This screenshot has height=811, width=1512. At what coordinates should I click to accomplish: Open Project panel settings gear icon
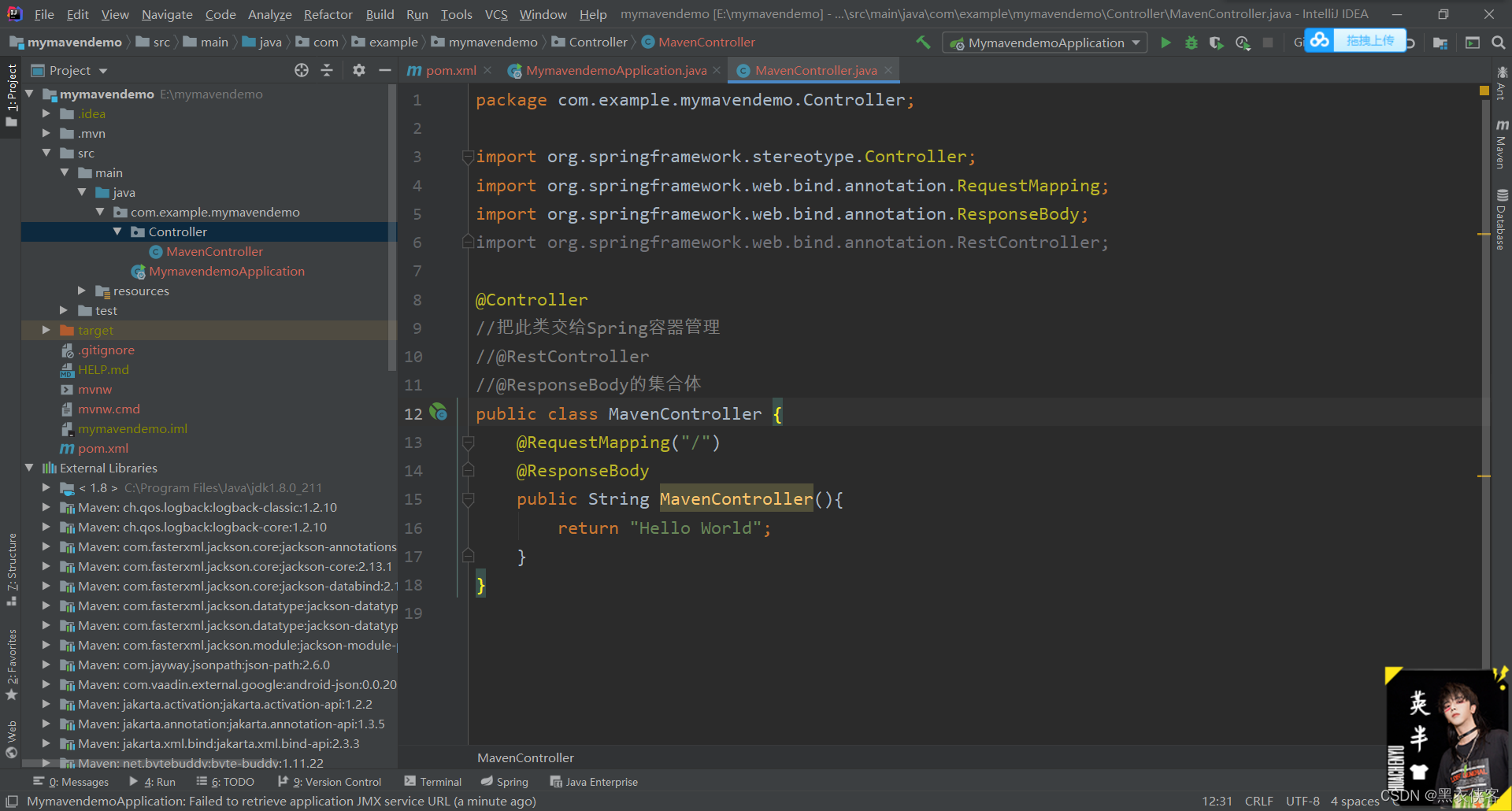coord(359,71)
